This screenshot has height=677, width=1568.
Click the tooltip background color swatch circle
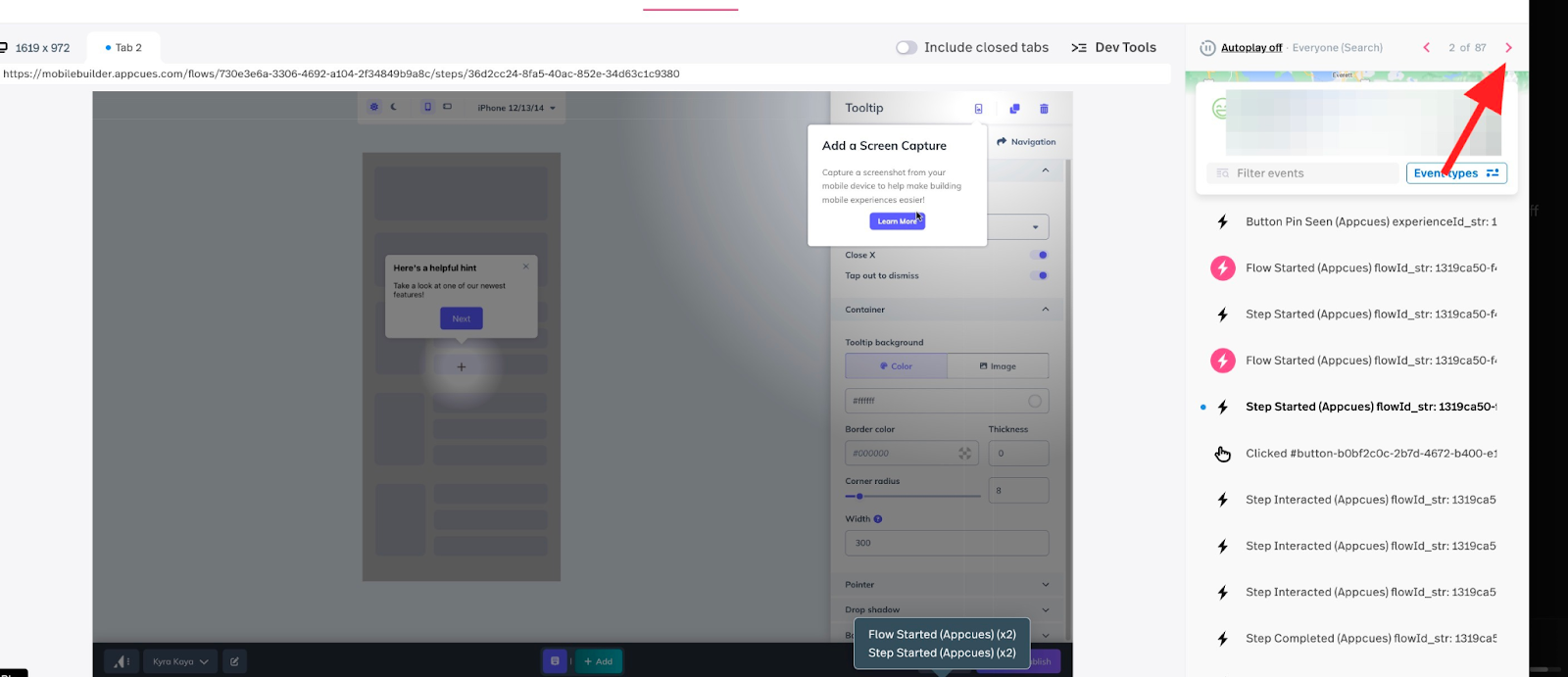[1035, 401]
